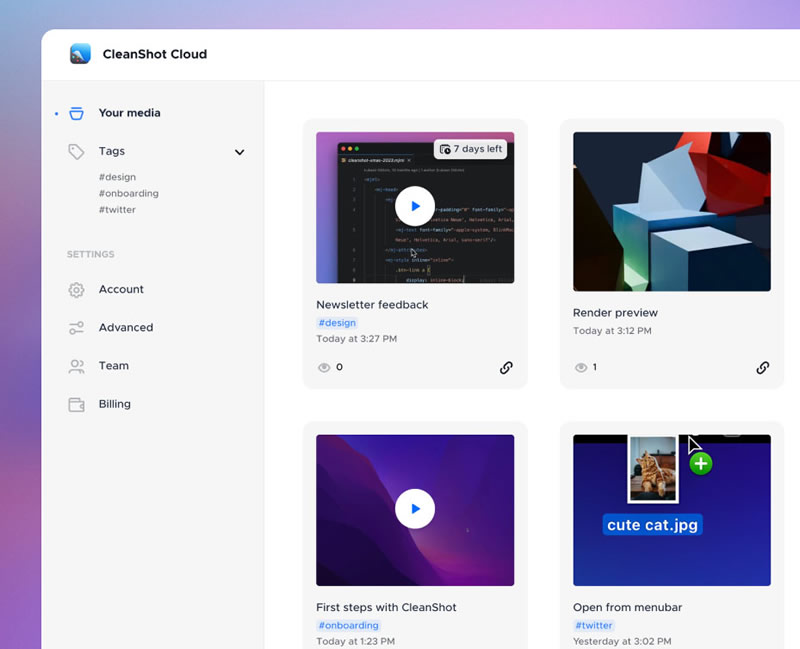Image resolution: width=800 pixels, height=649 pixels.
Task: Open the Render preview thumbnail
Action: pos(671,211)
